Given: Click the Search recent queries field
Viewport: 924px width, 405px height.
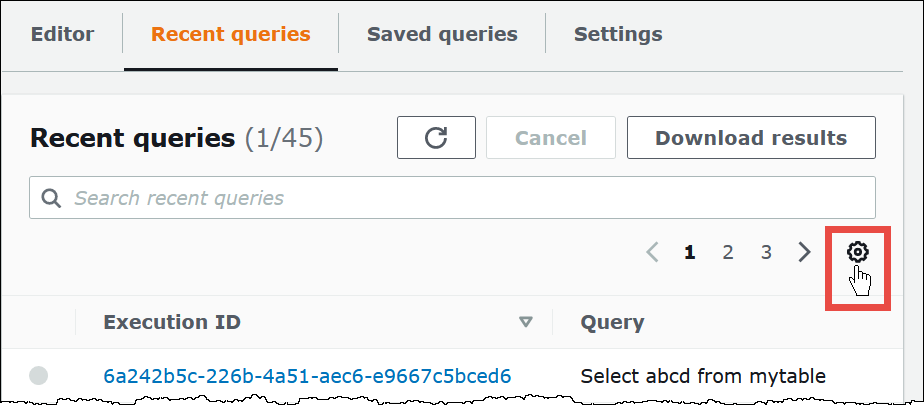Looking at the screenshot, I should pyautogui.click(x=460, y=198).
